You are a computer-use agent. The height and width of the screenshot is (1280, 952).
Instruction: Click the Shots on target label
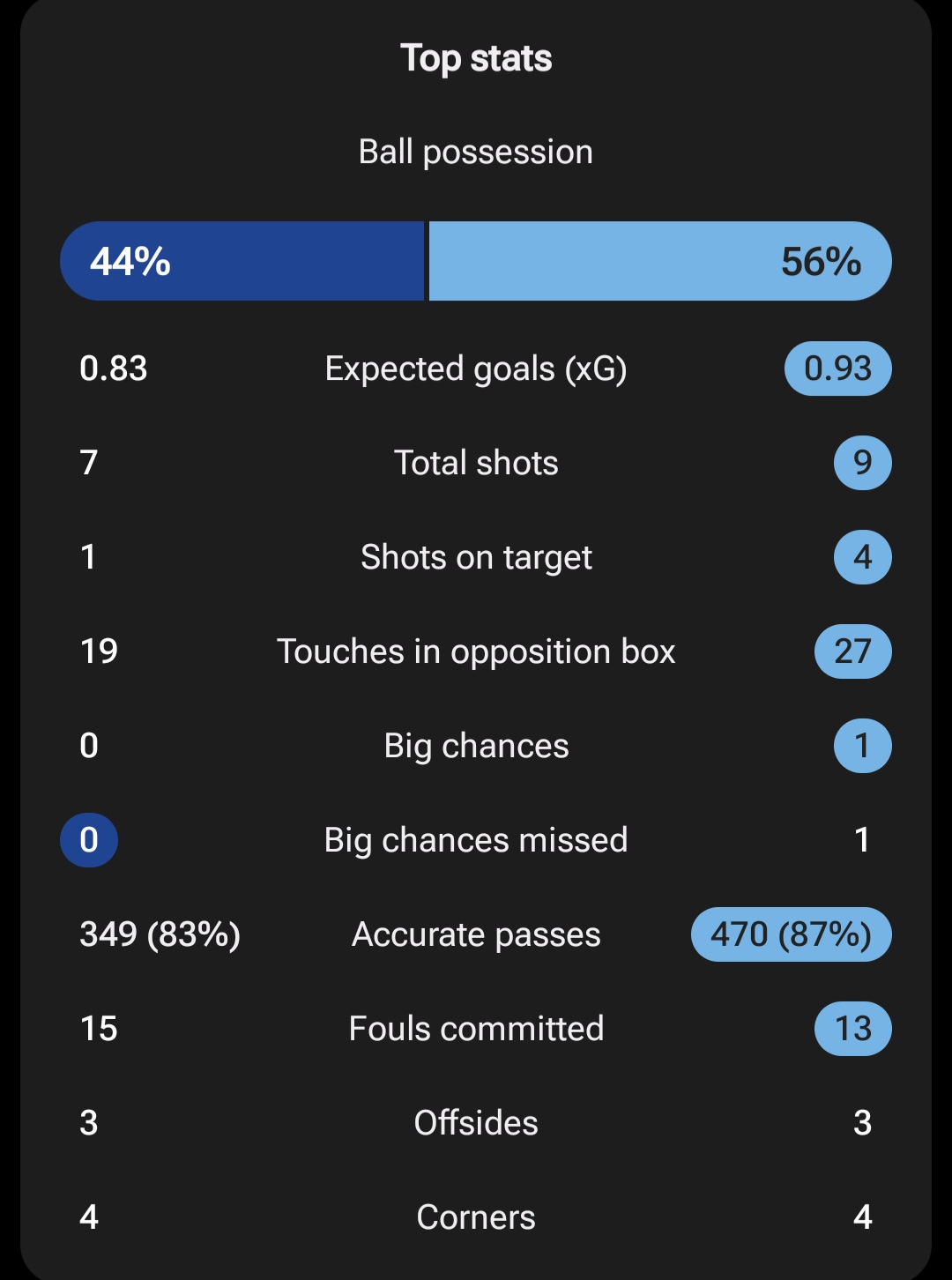tap(476, 557)
